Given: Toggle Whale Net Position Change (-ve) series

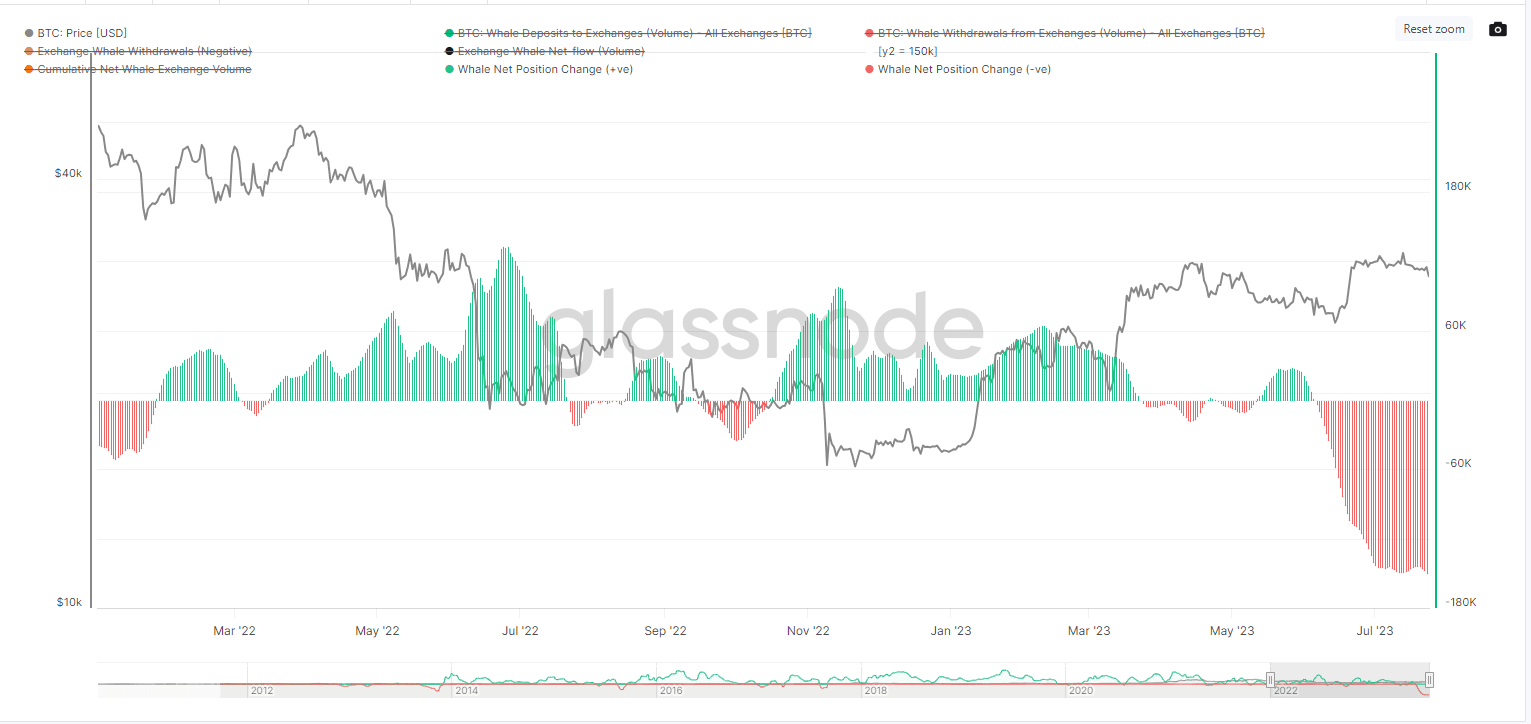Looking at the screenshot, I should [957, 69].
